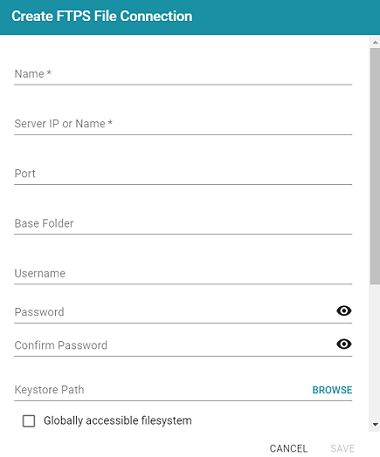380x457 pixels.
Task: Reveal Confirm Password text with eye icon
Action: [x=344, y=344]
